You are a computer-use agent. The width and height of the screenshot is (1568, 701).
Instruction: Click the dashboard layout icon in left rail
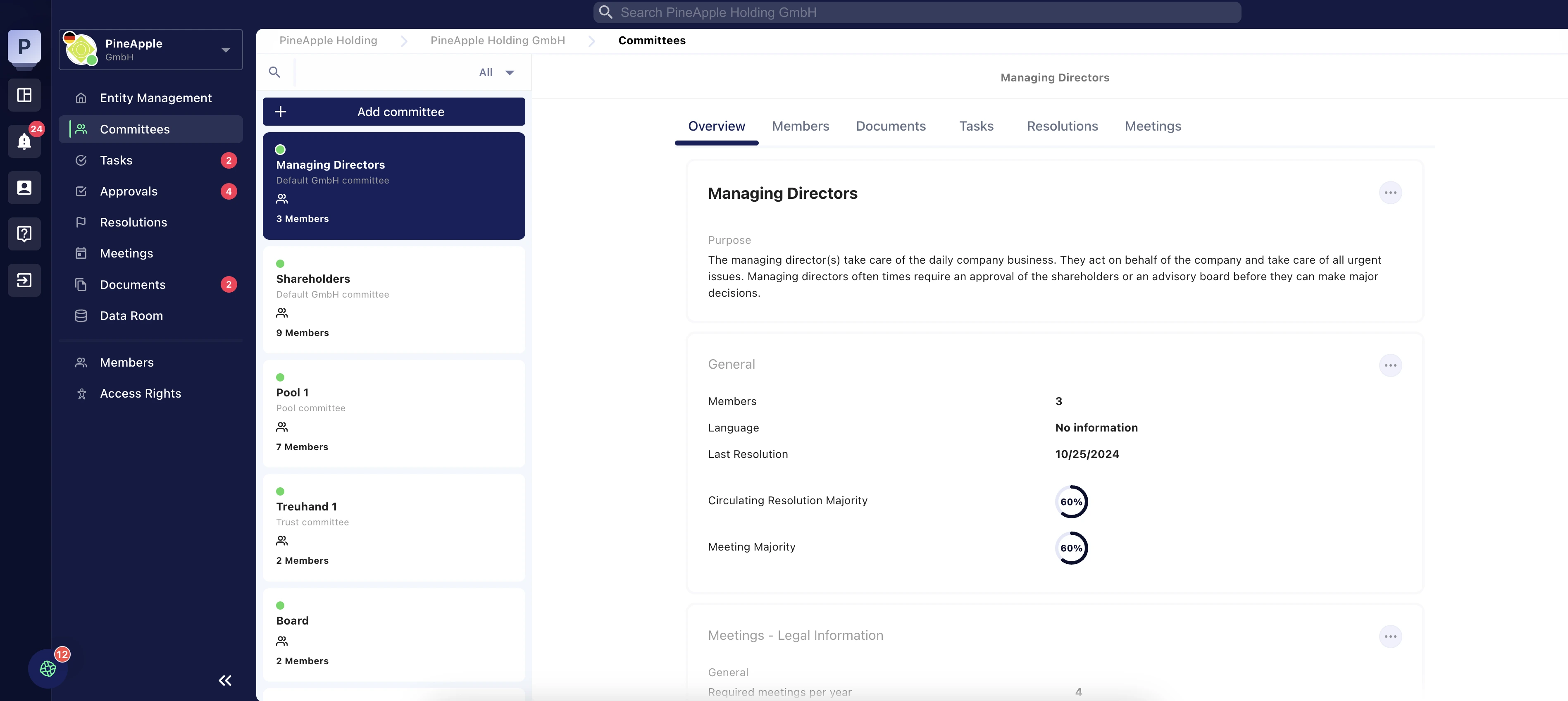(x=24, y=95)
